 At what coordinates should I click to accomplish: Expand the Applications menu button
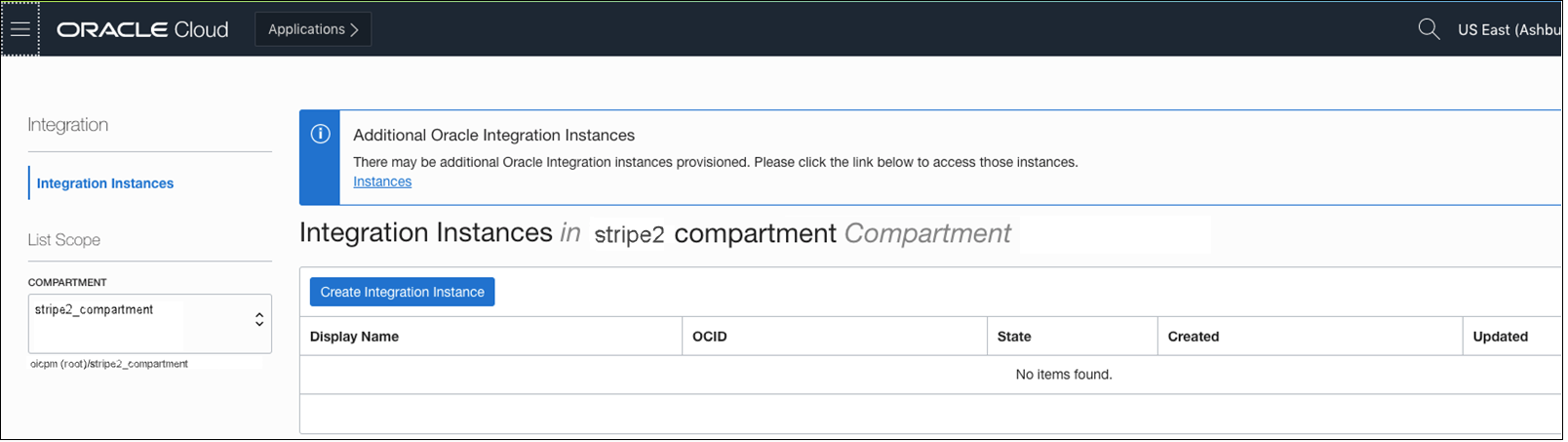click(313, 29)
